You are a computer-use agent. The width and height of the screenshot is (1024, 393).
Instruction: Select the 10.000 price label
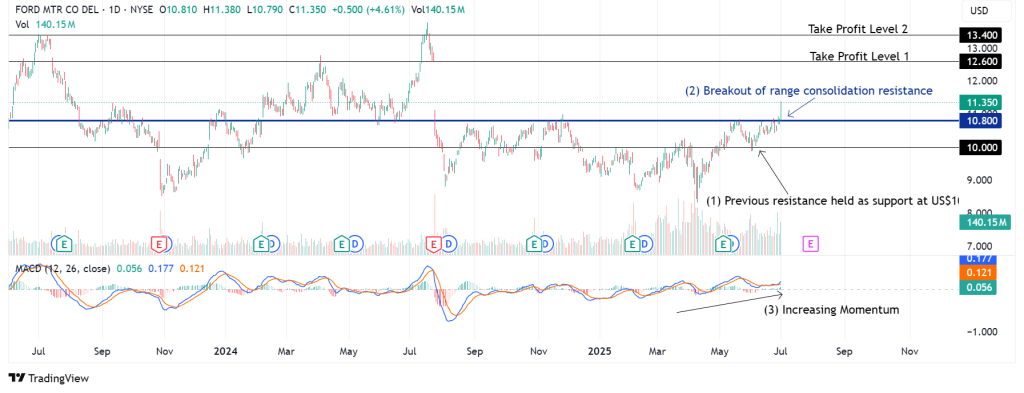pyautogui.click(x=979, y=148)
